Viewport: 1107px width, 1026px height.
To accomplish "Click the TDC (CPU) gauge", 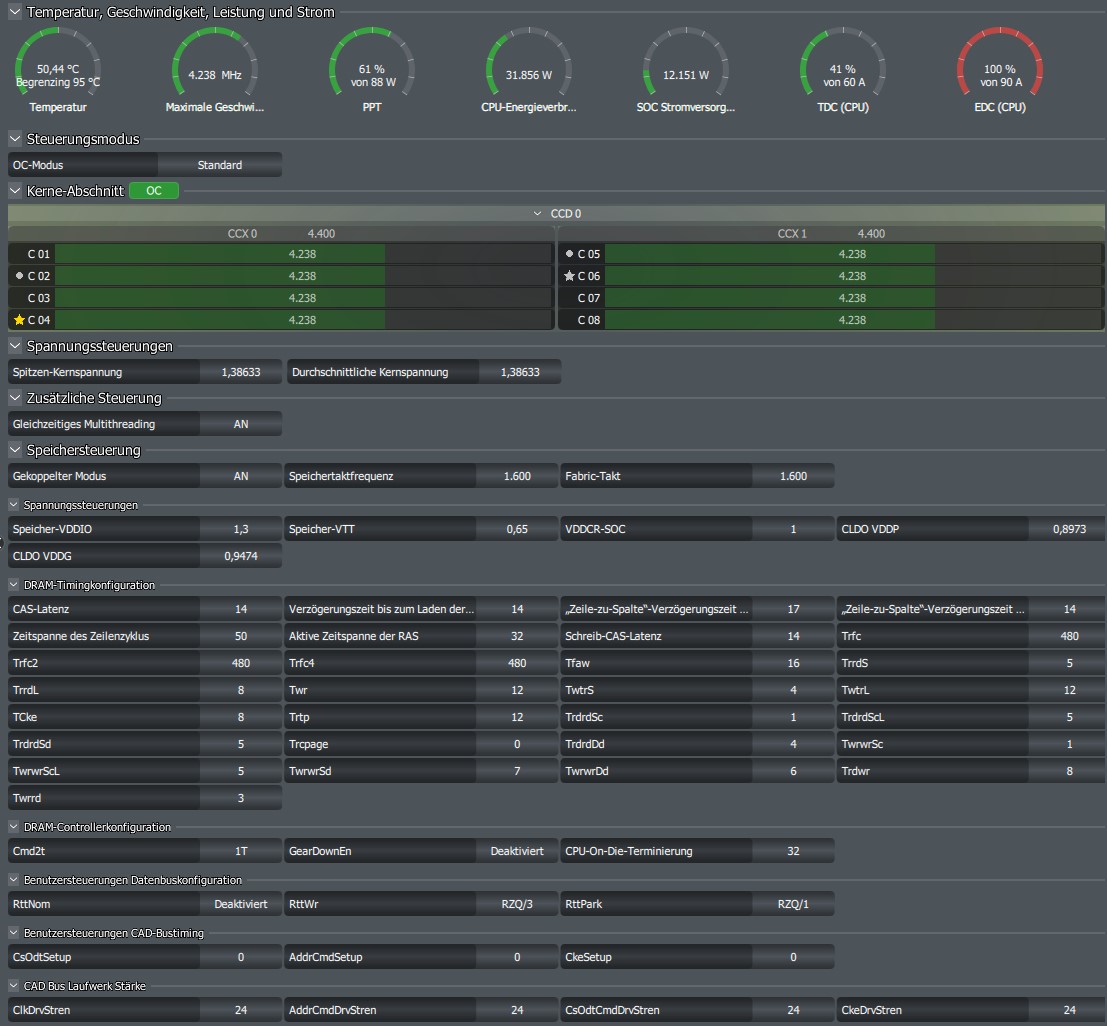I will (x=843, y=70).
